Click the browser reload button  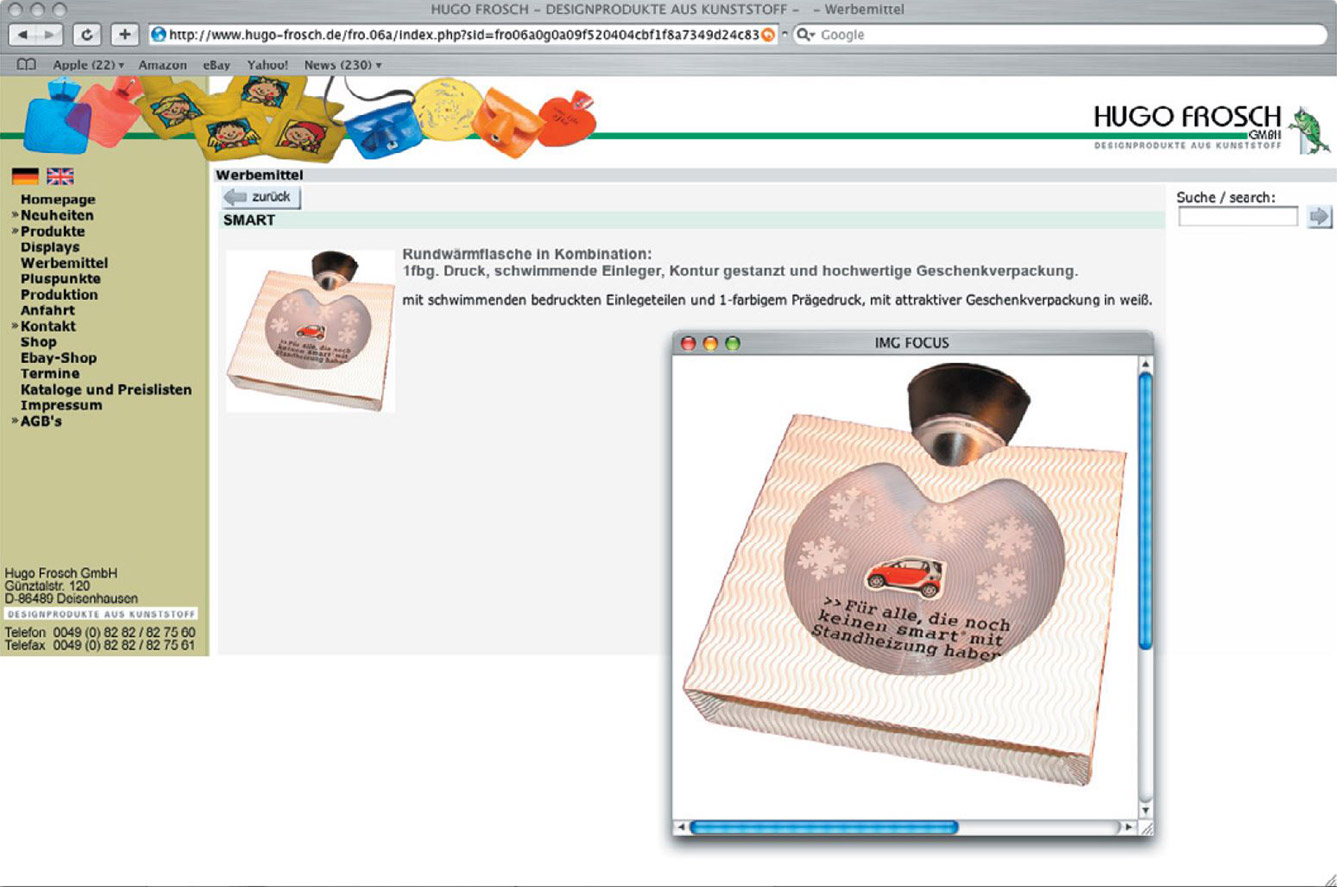pos(88,34)
